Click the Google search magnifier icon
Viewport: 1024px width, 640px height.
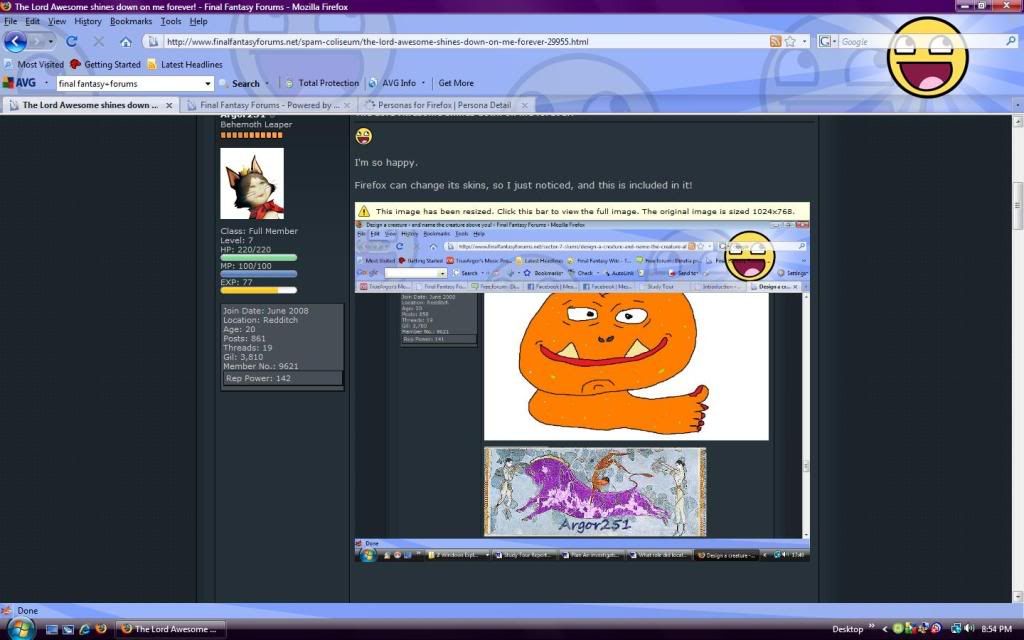tap(1010, 41)
